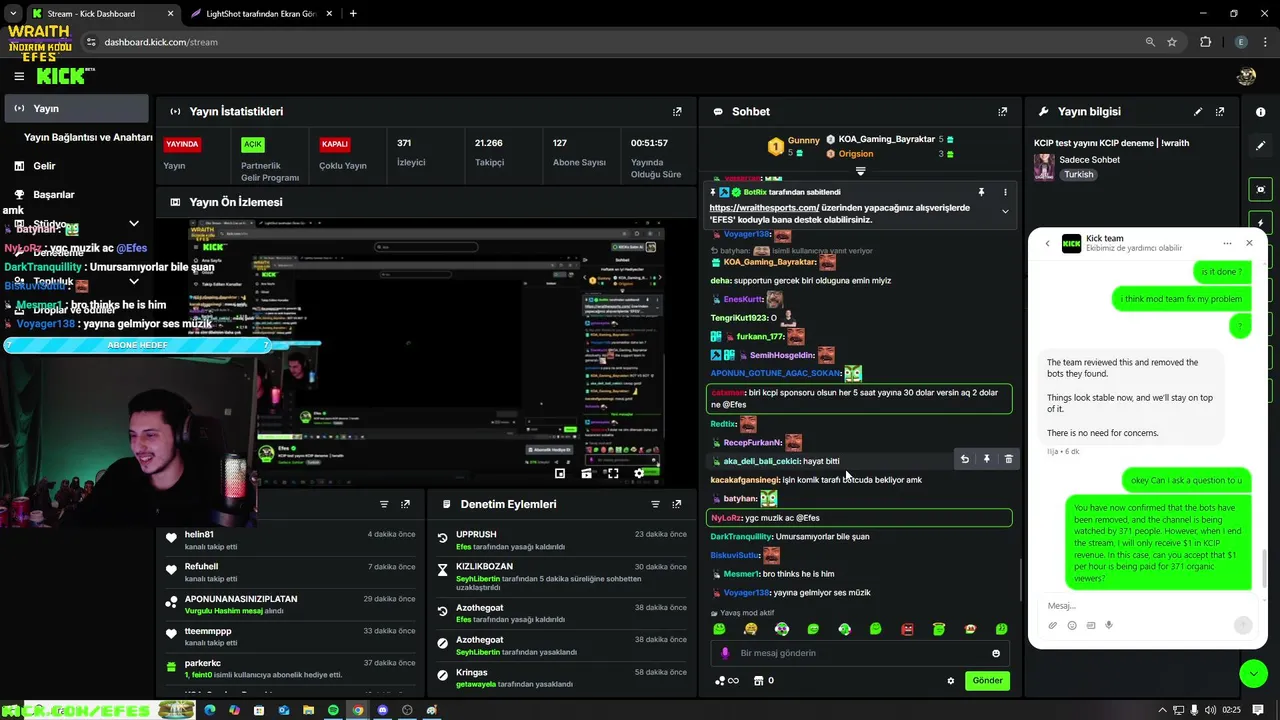1280x720 pixels.
Task: Filter the activity feed list
Action: (x=383, y=504)
